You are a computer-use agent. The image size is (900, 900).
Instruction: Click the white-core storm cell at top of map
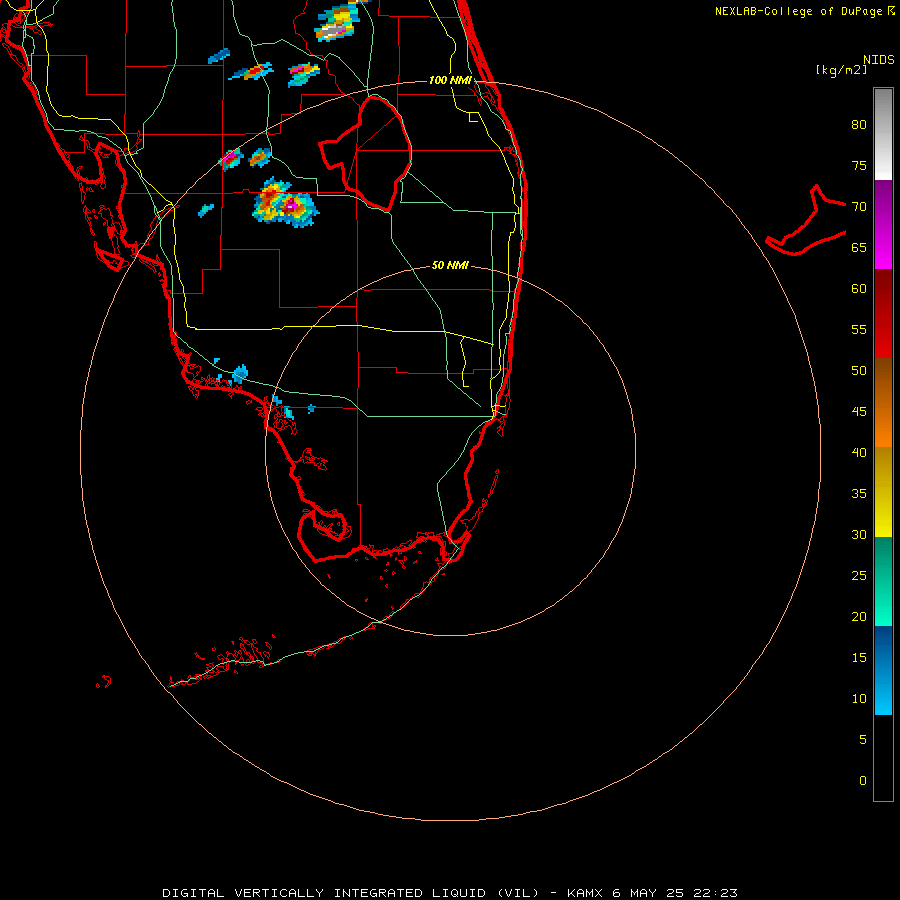coord(338,24)
